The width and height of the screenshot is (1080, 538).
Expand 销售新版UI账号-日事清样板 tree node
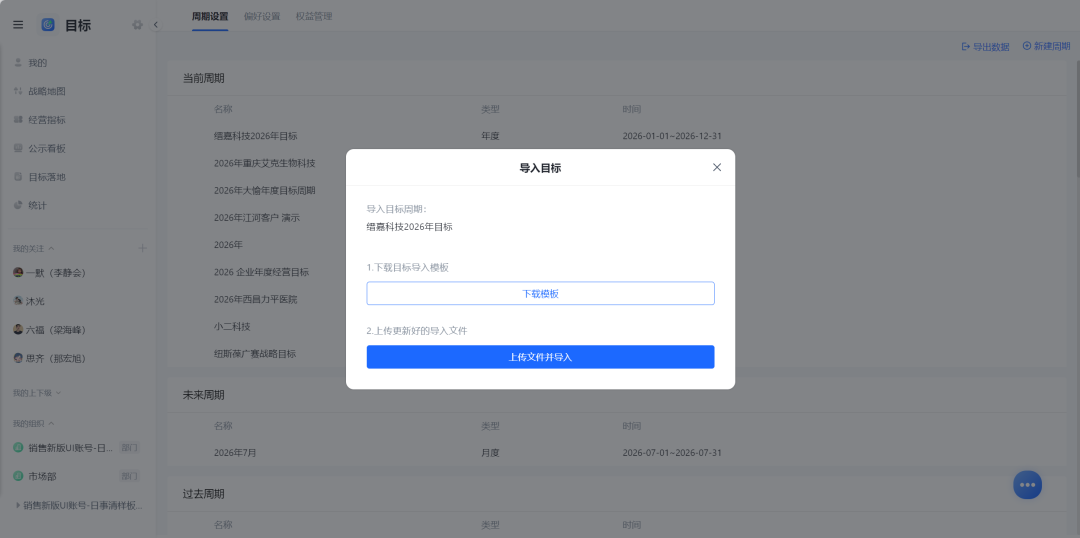point(17,505)
